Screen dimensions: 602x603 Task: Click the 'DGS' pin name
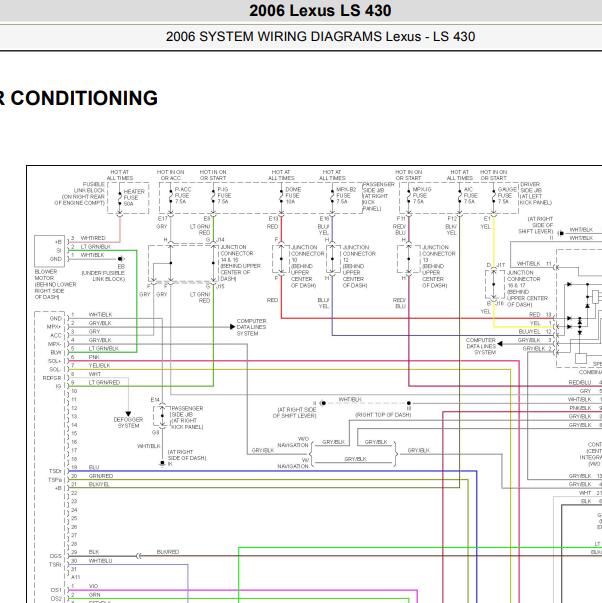point(56,556)
